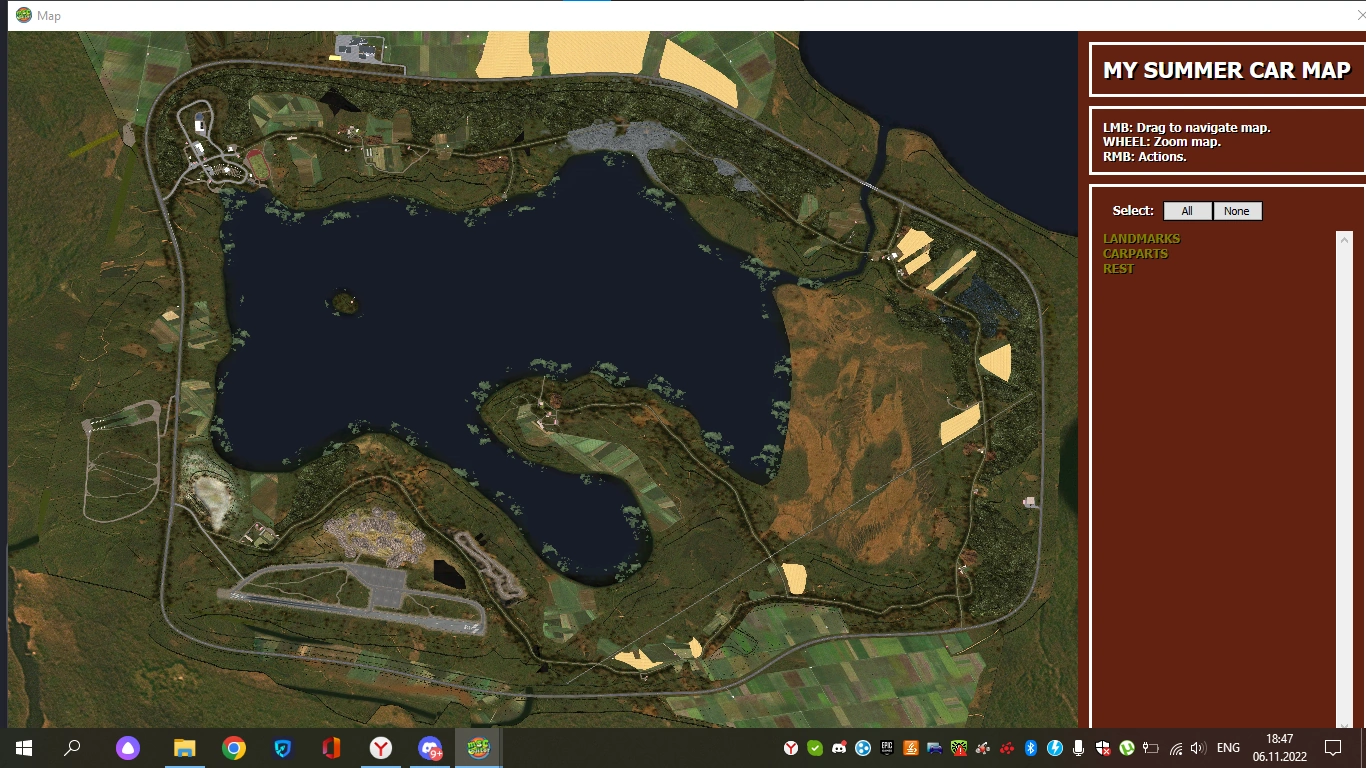
Task: Click the list scrollbar down arrow
Action: [1345, 723]
